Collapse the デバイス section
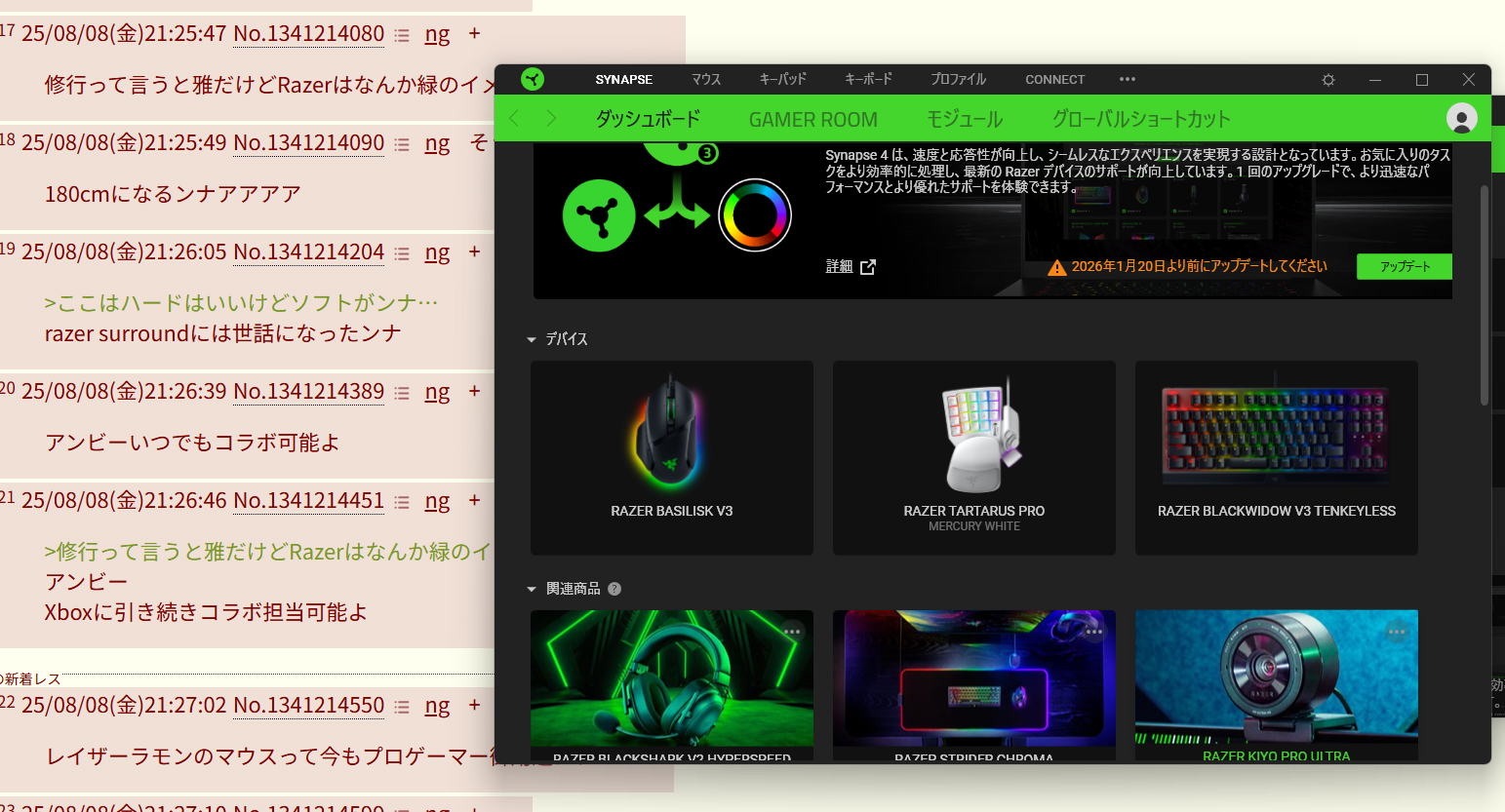 tap(532, 339)
